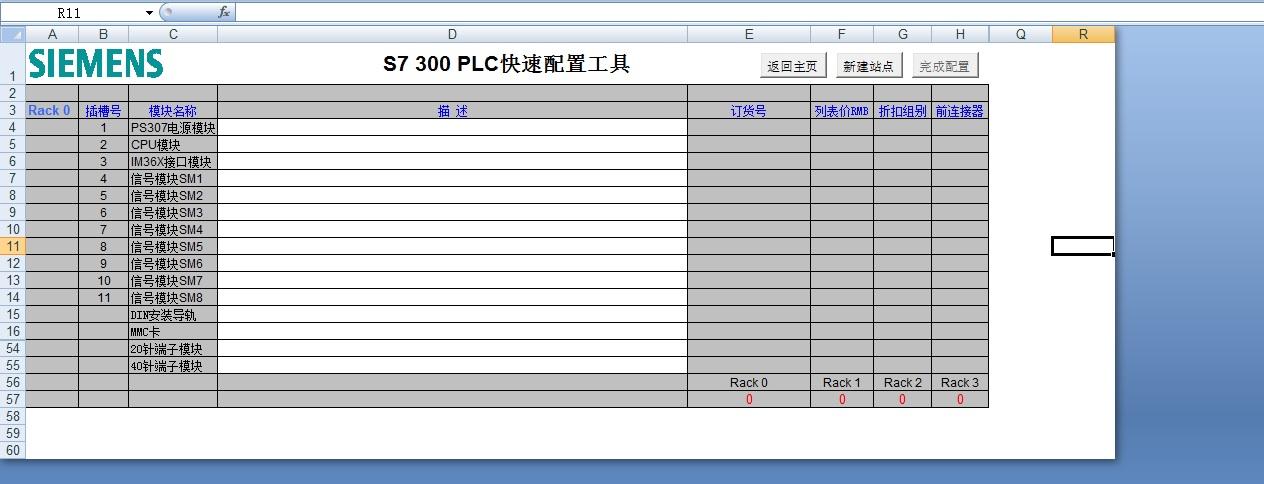Click the 折扣组别 header cell

[902, 111]
